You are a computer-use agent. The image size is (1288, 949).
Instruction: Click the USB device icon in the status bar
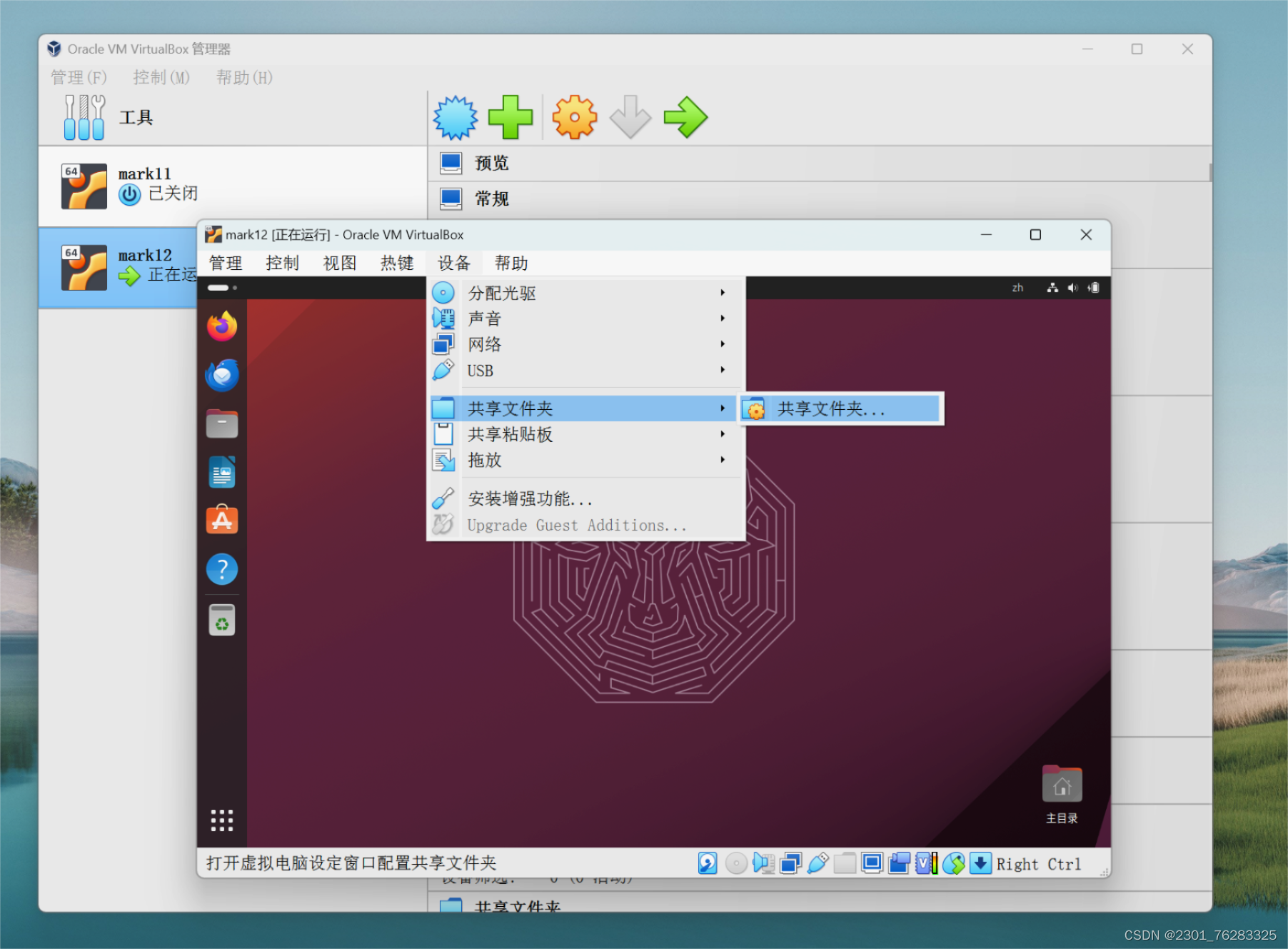pos(817,863)
